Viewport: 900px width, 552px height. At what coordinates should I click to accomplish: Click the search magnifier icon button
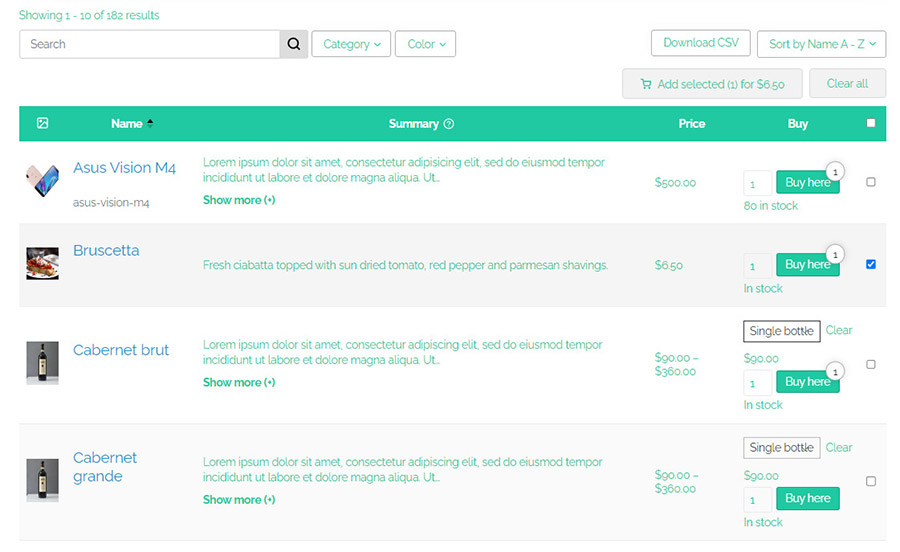[293, 44]
